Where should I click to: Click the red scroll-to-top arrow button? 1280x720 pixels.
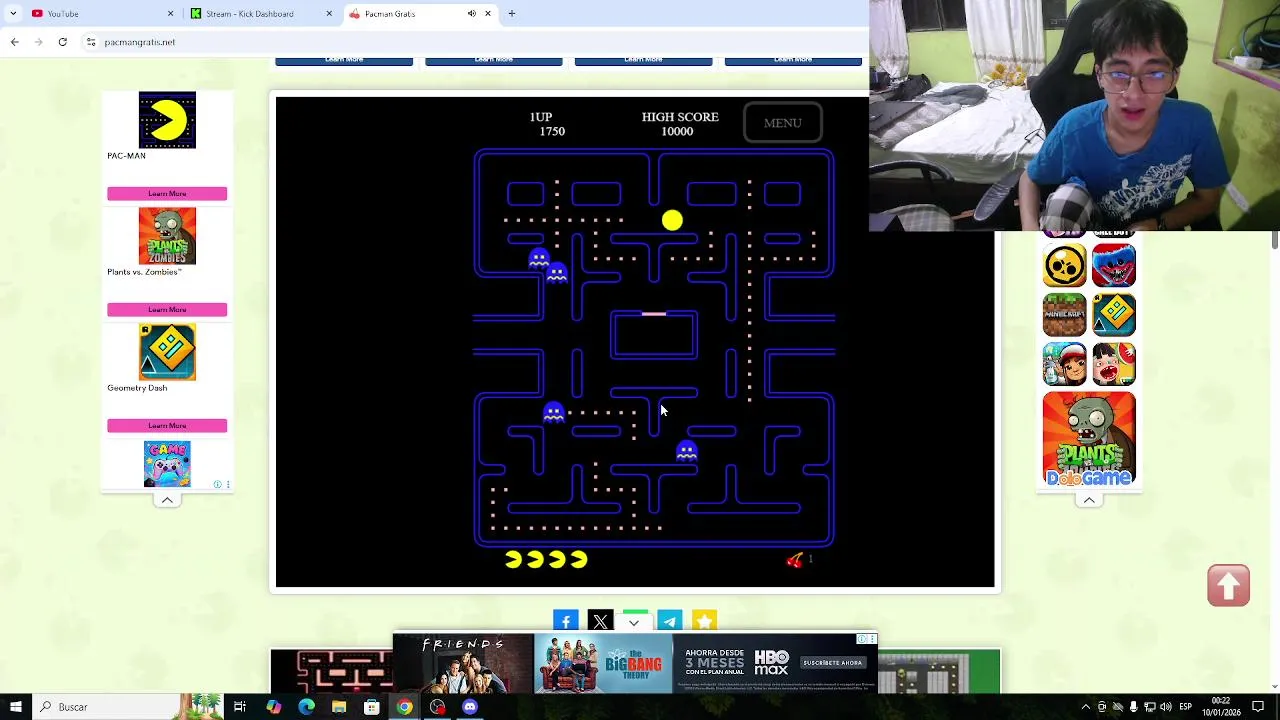(x=1228, y=585)
